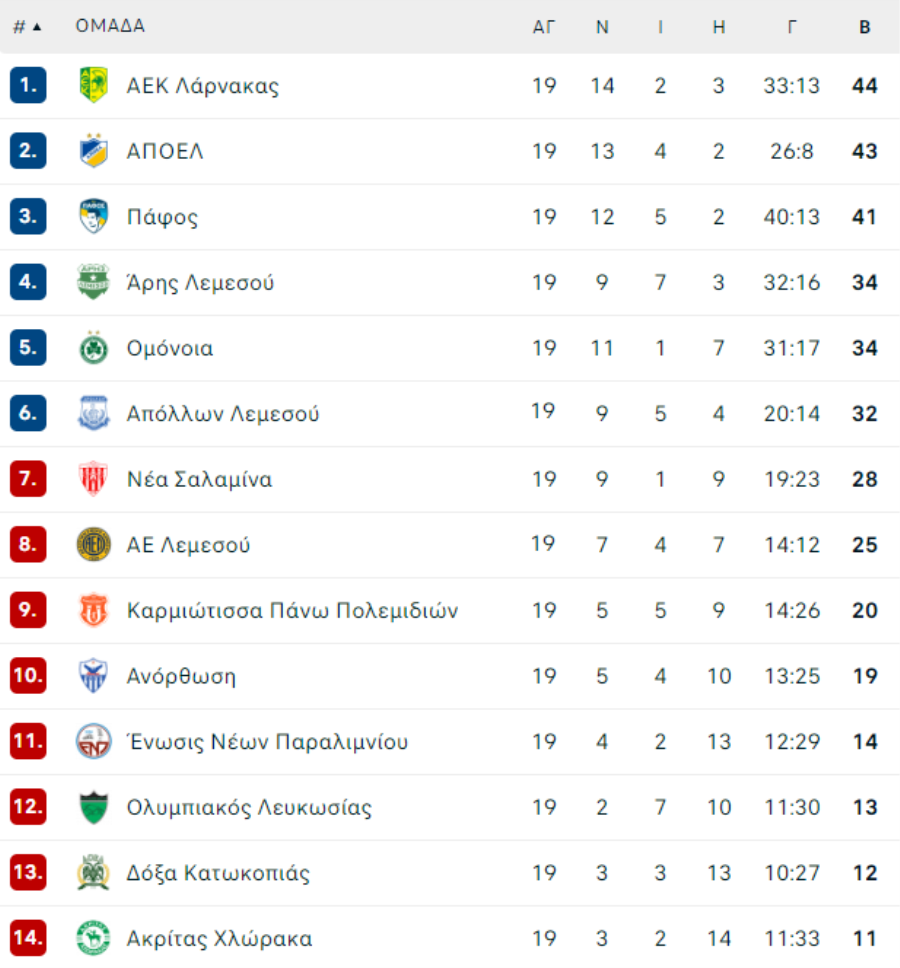Open the Πάφος team logo

[x=94, y=216]
